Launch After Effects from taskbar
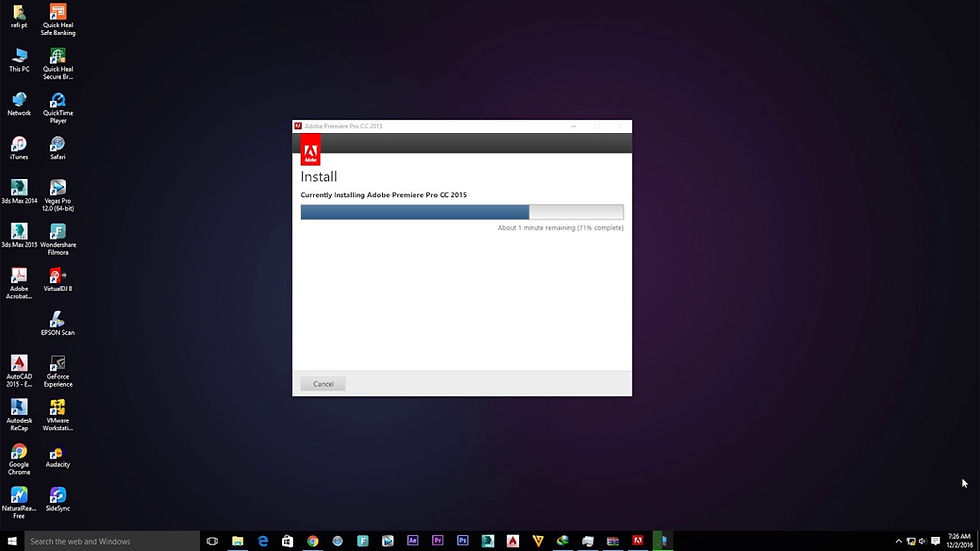 click(x=412, y=541)
